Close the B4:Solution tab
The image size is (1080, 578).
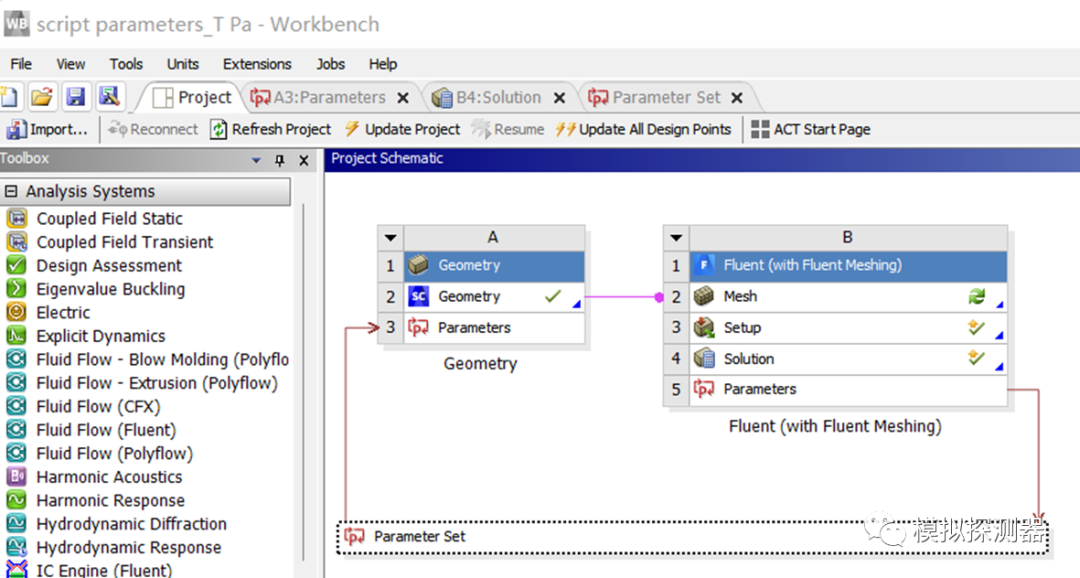coord(560,98)
